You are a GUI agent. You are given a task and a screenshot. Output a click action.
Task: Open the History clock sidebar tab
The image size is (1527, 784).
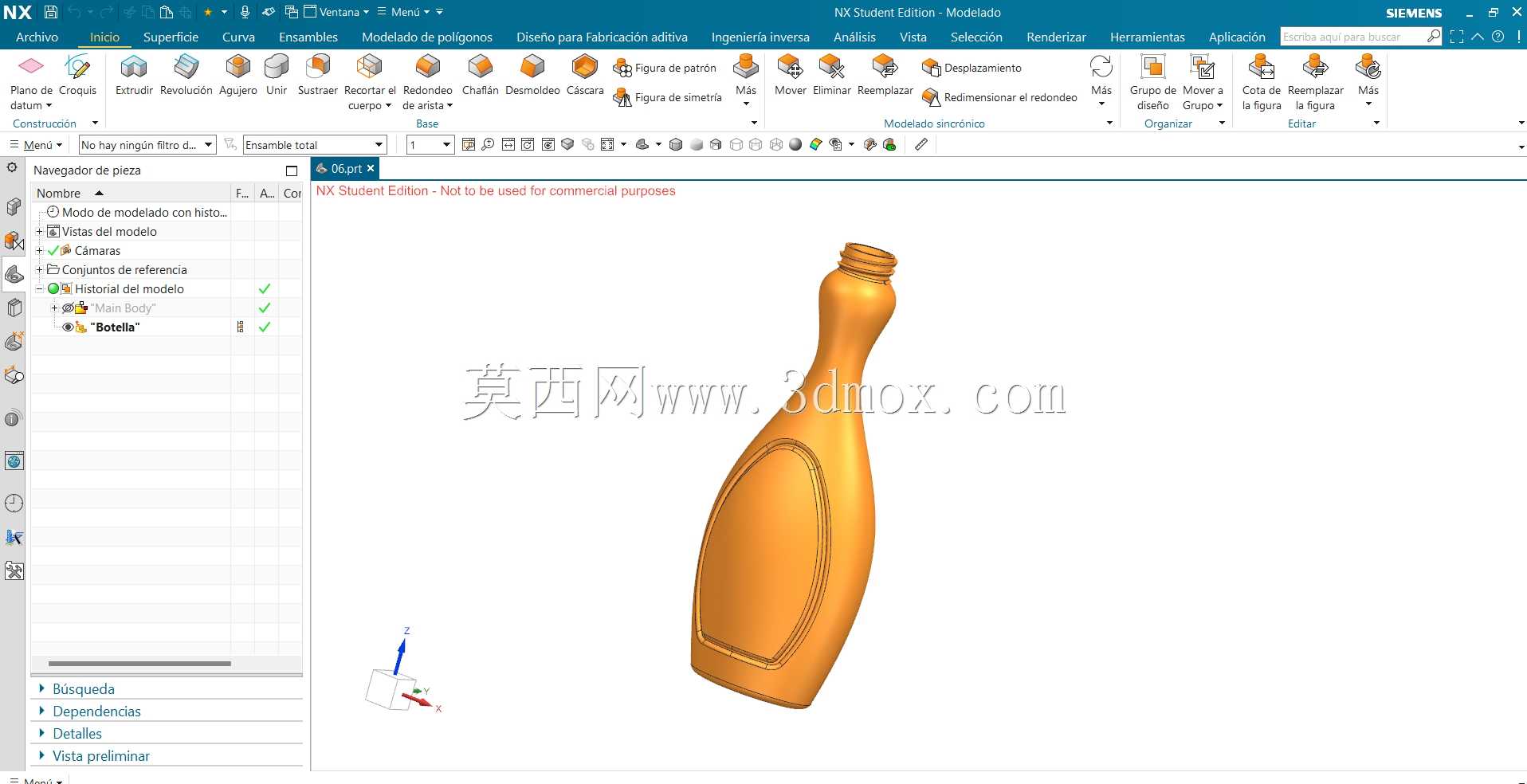14,503
